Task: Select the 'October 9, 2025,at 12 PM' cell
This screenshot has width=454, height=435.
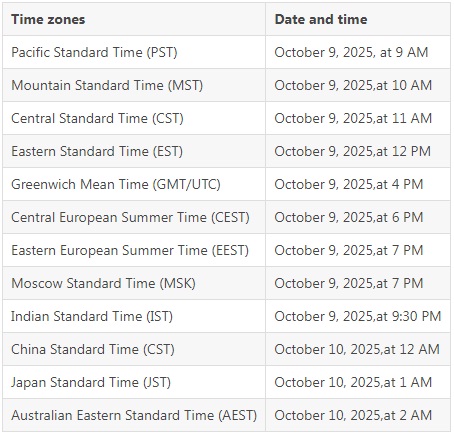Action: pyautogui.click(x=358, y=151)
